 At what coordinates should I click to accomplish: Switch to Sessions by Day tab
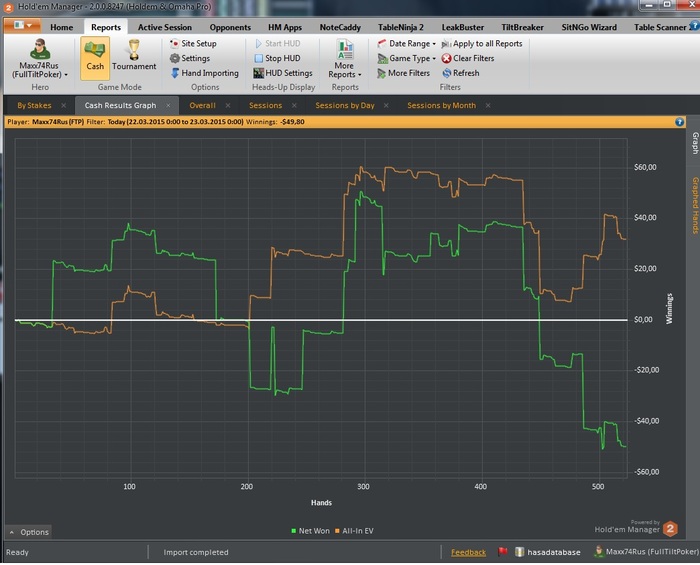(x=345, y=105)
